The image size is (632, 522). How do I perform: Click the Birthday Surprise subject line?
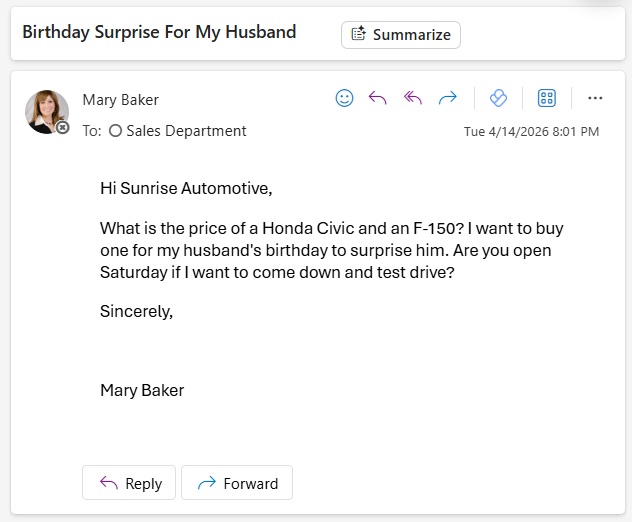coord(159,32)
